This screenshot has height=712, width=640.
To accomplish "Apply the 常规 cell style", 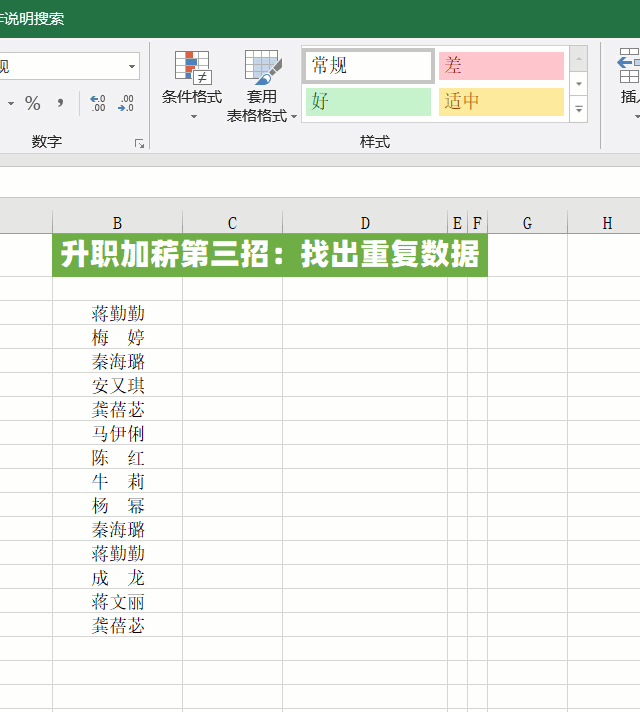I will [x=368, y=66].
